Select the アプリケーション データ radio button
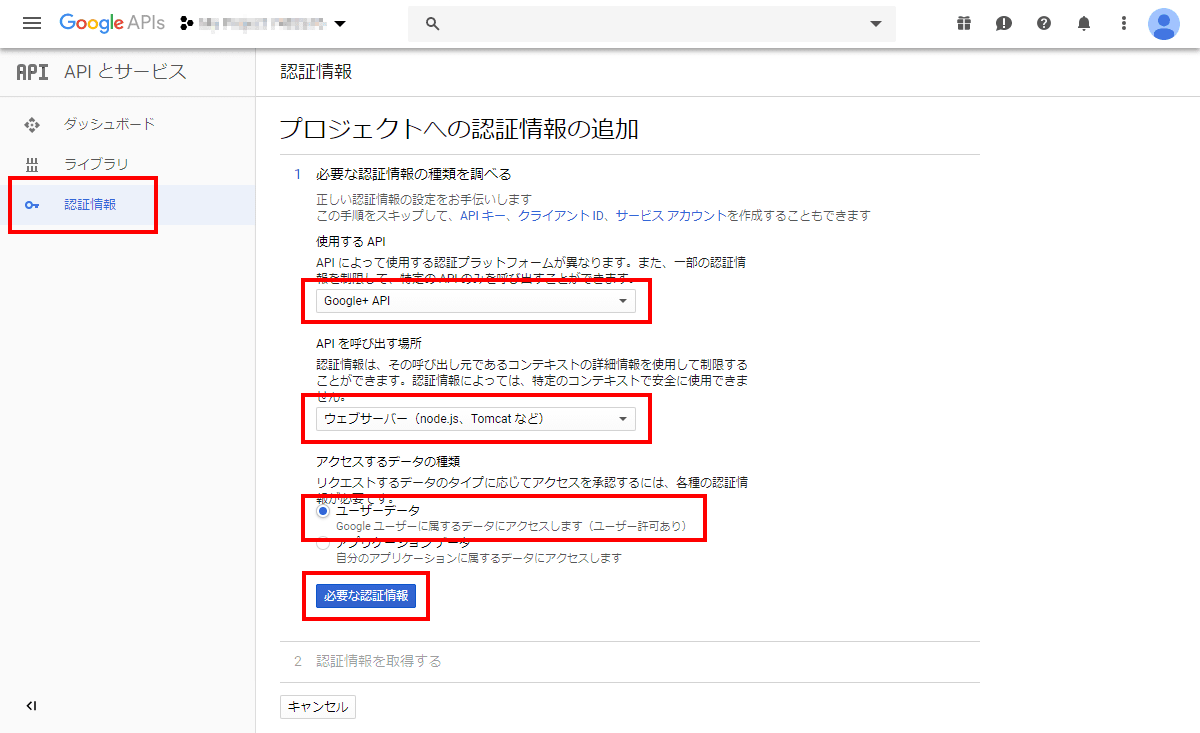This screenshot has width=1200, height=733. pos(323,544)
